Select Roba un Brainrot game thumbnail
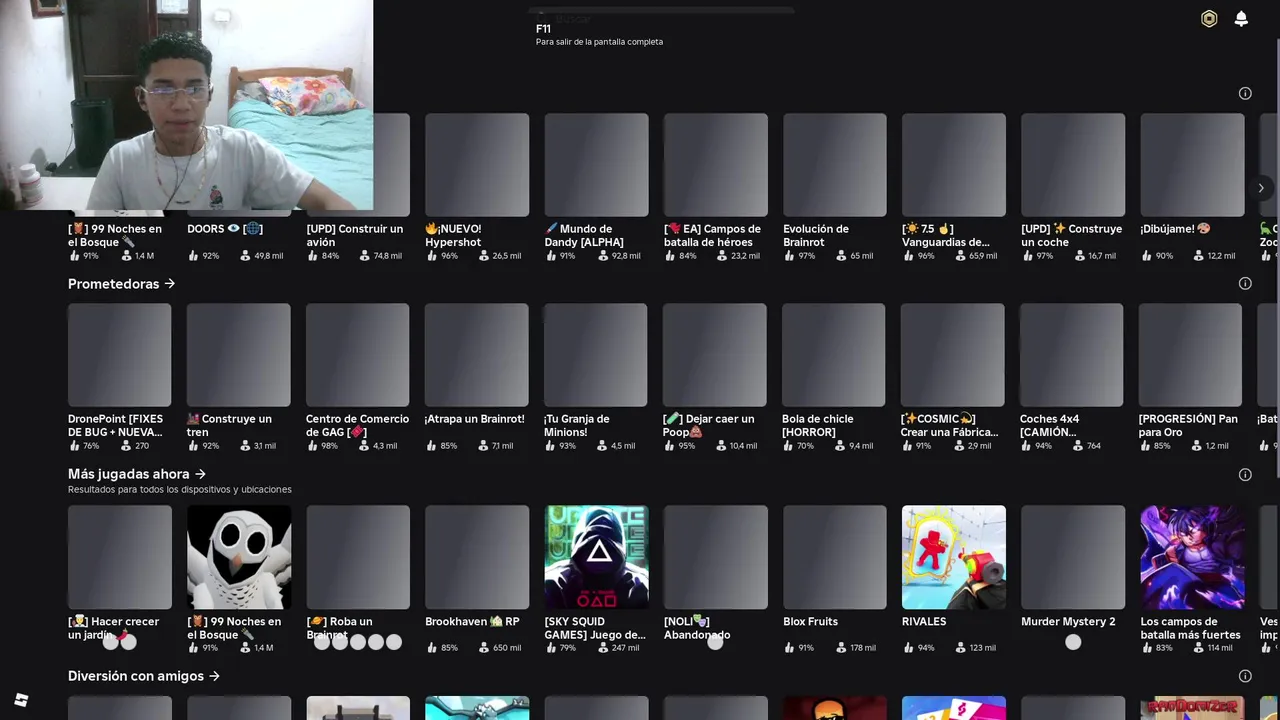This screenshot has height=720, width=1280. pos(358,557)
